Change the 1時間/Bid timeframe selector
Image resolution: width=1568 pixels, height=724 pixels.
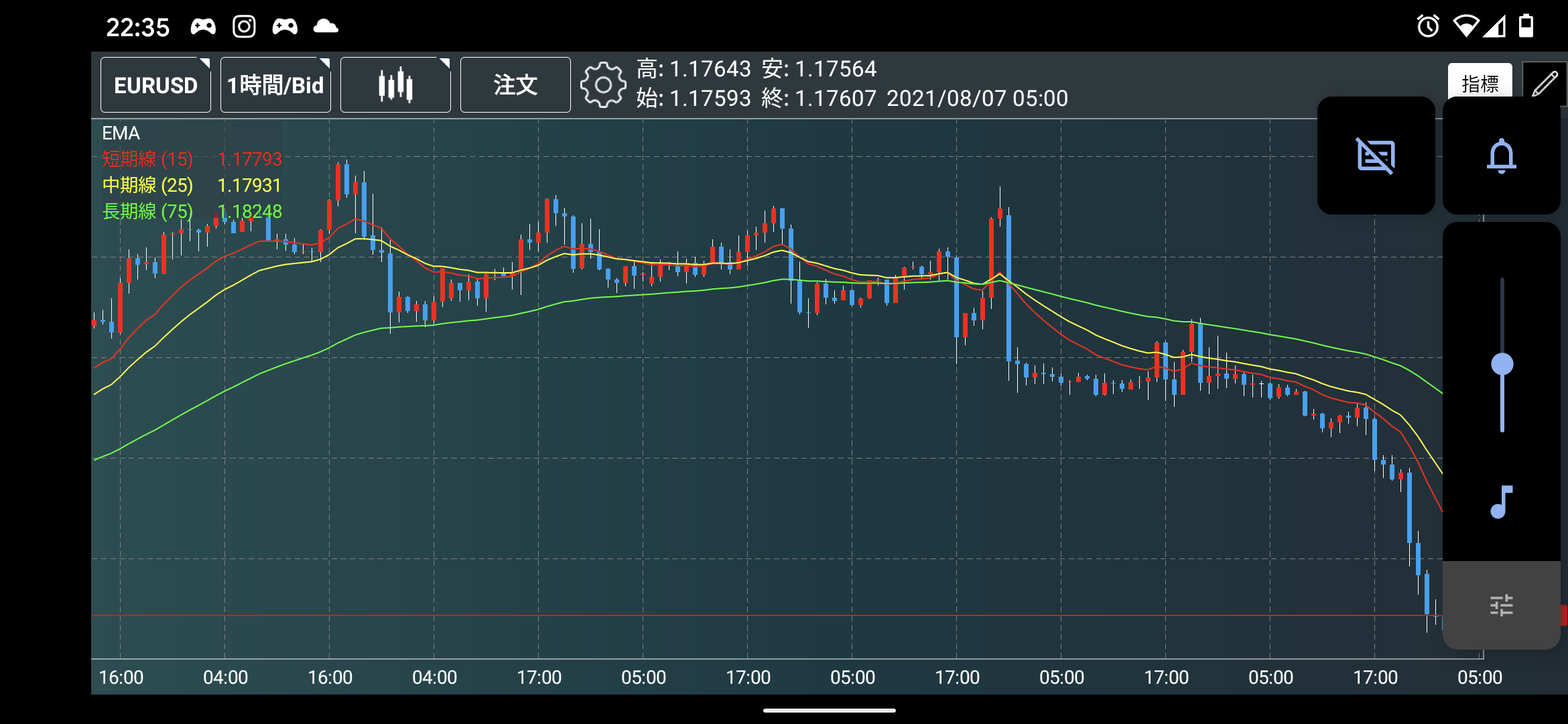(275, 85)
